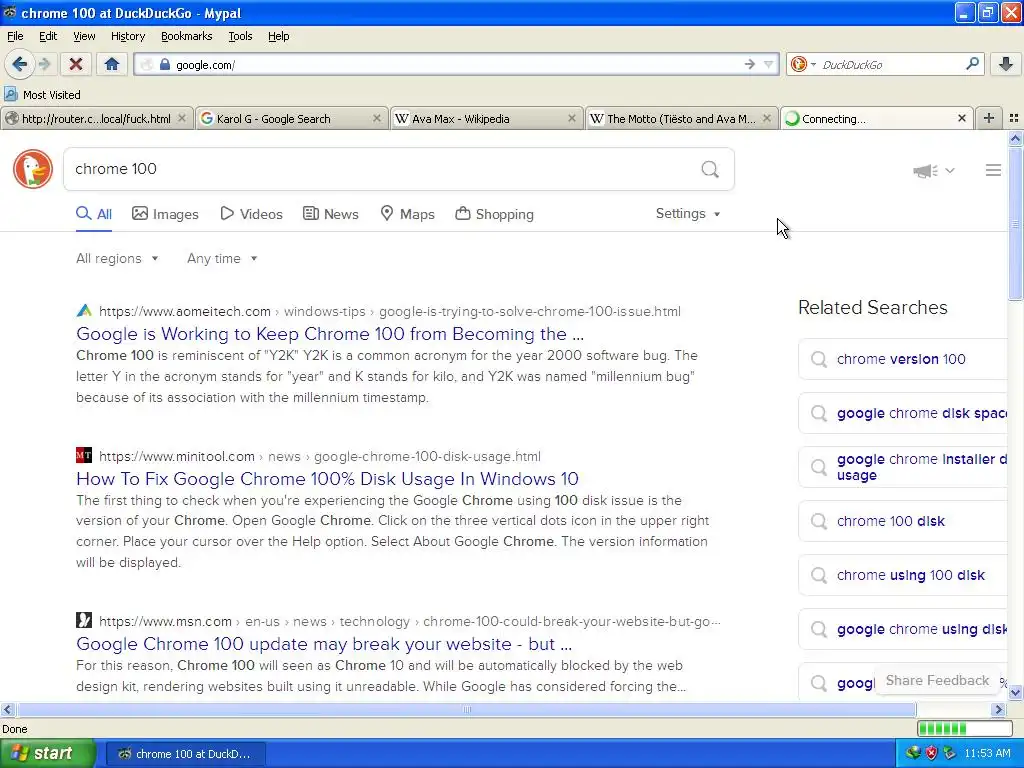Open the aomeitech Chrome 100 result link
The height and width of the screenshot is (768, 1024).
[330, 334]
